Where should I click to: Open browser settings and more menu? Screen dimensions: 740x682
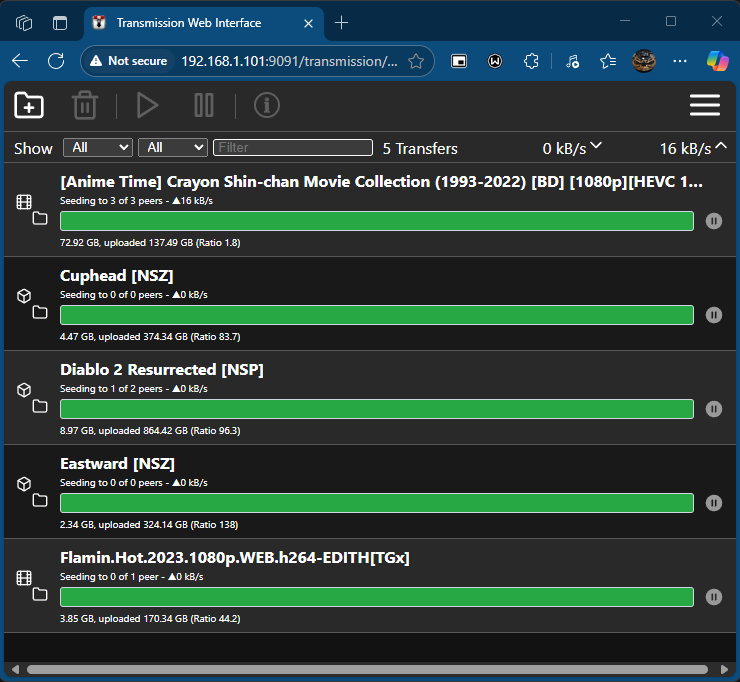[680, 61]
